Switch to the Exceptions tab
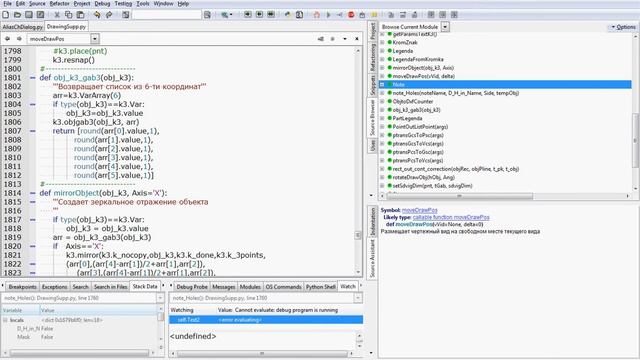 pyautogui.click(x=54, y=287)
